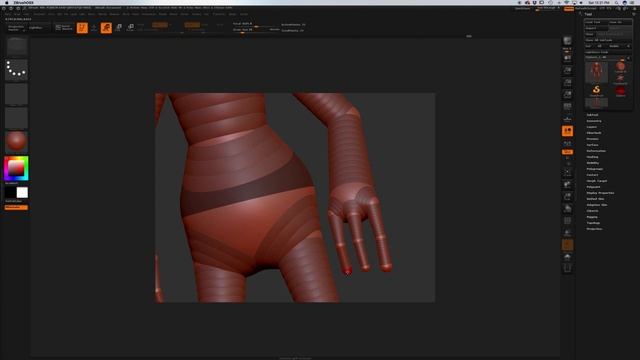The image size is (640, 360).
Task: Open the Material menu
Action: tap(115, 14)
